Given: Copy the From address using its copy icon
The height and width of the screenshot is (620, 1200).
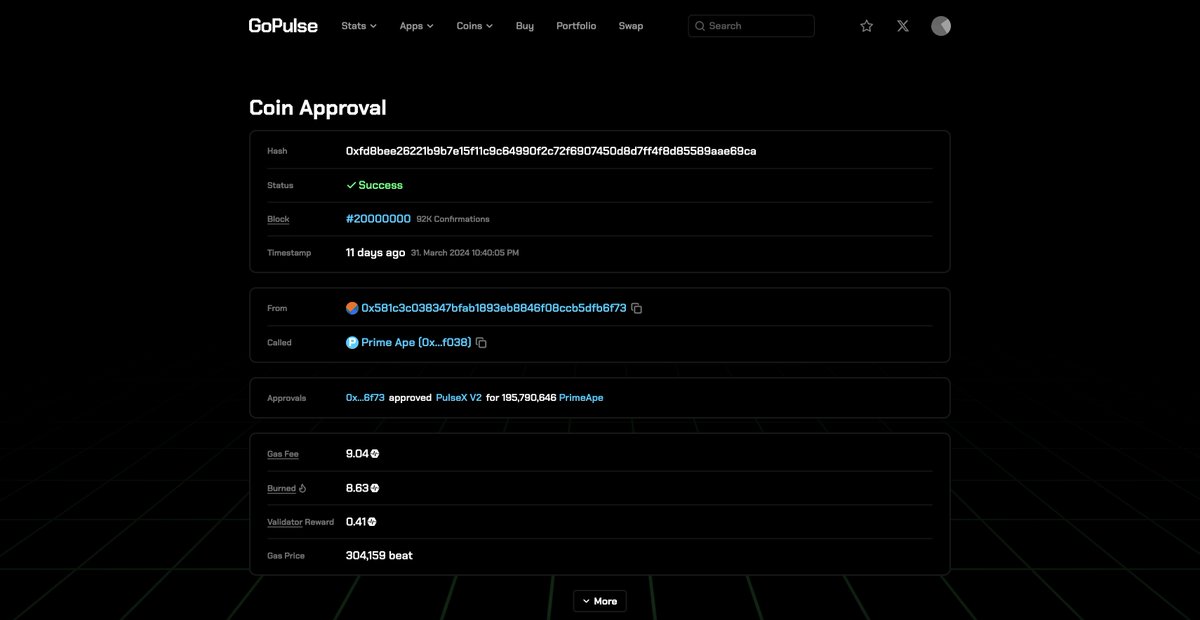Looking at the screenshot, I should pos(637,307).
